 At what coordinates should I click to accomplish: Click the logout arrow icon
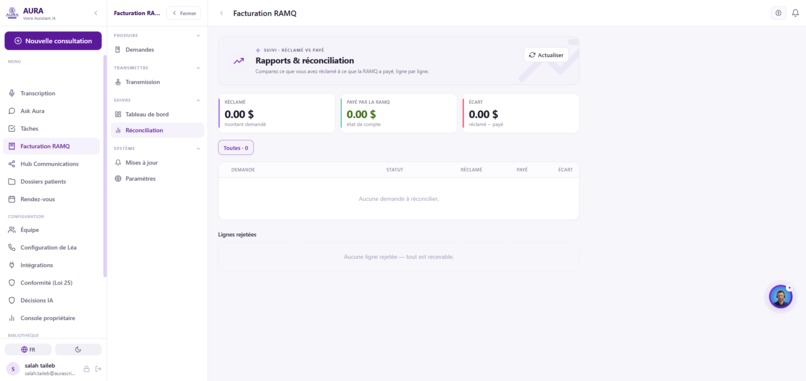tap(98, 369)
